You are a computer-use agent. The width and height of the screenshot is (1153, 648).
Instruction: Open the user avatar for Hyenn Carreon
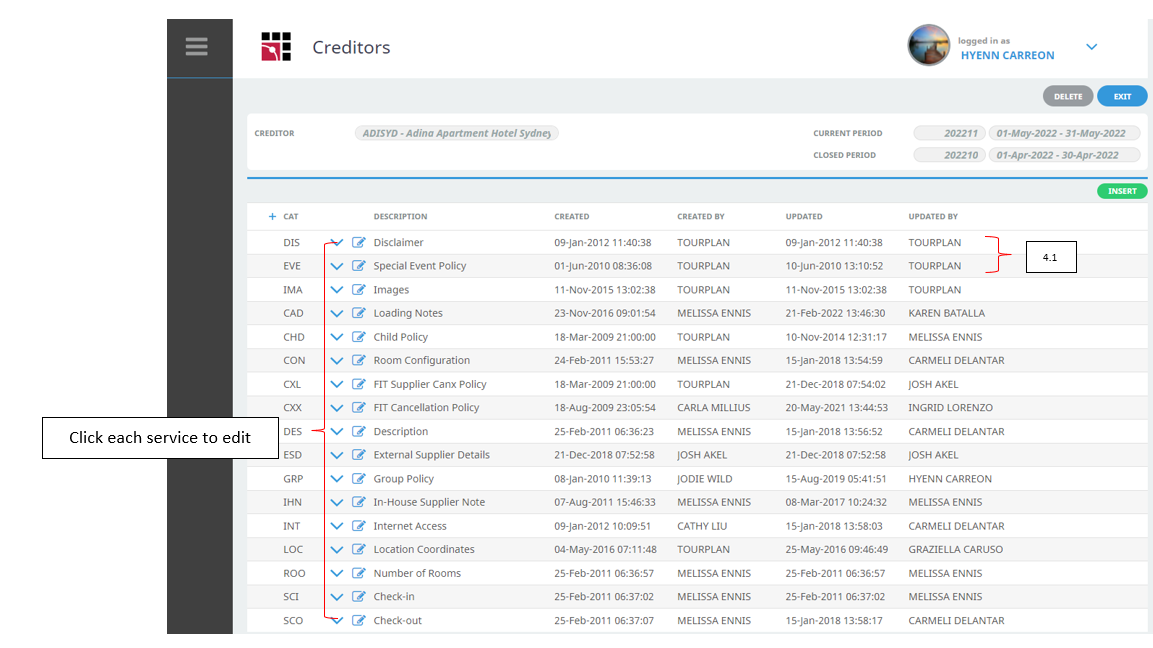(929, 45)
